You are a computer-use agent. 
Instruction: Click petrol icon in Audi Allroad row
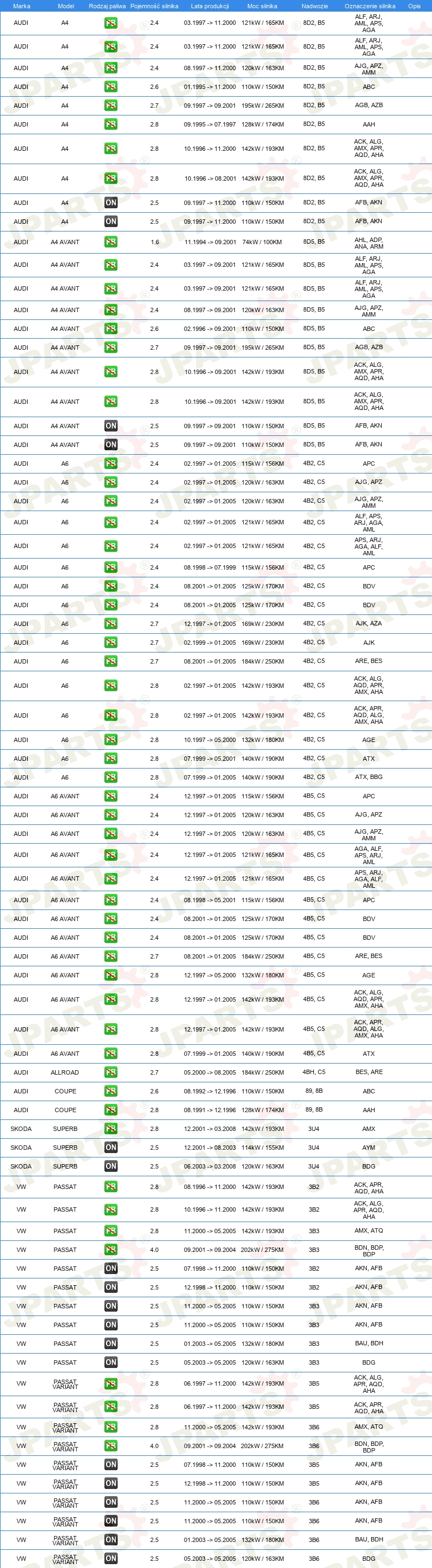(110, 1072)
